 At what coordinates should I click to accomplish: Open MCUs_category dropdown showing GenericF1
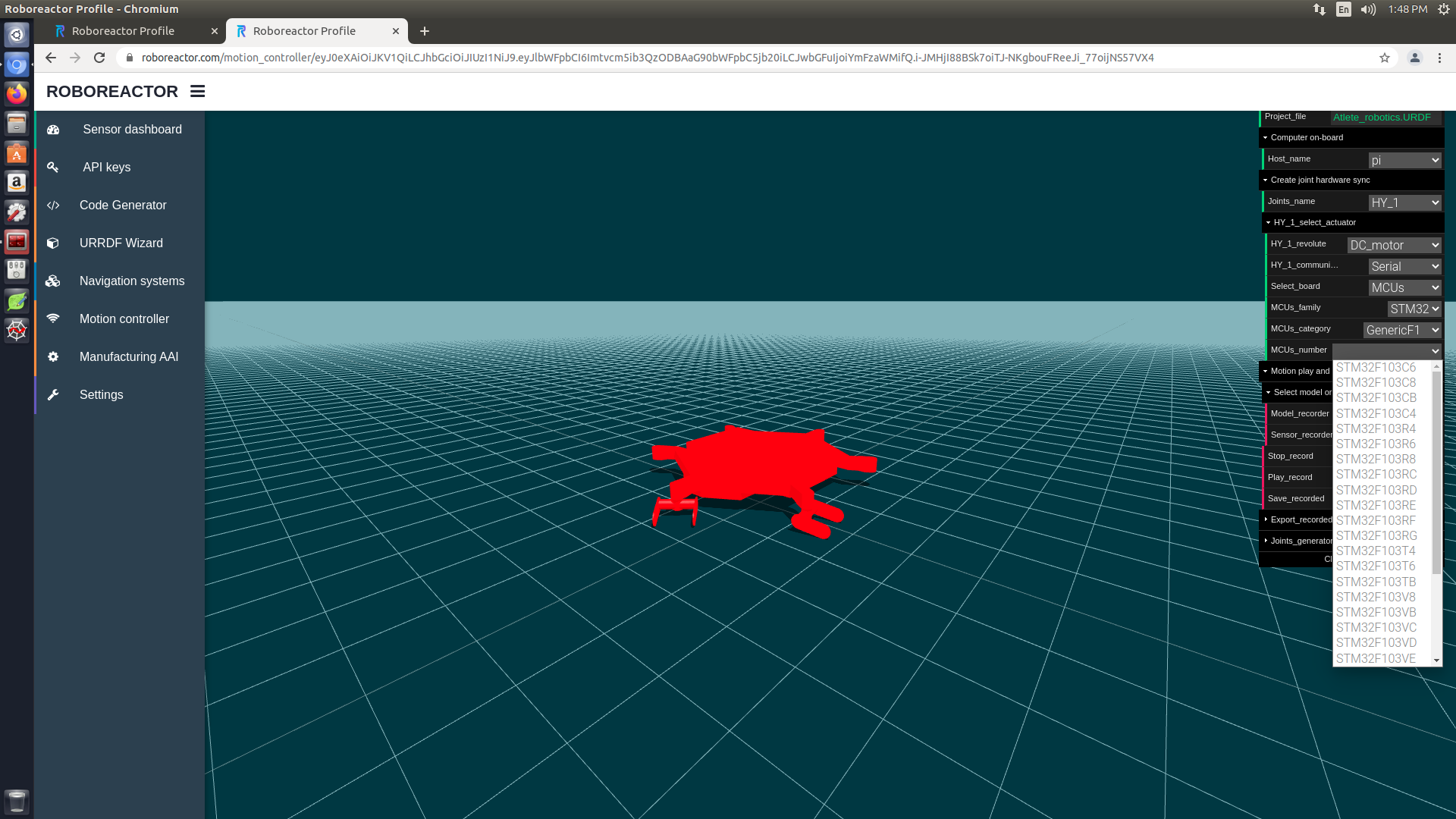(x=1402, y=330)
